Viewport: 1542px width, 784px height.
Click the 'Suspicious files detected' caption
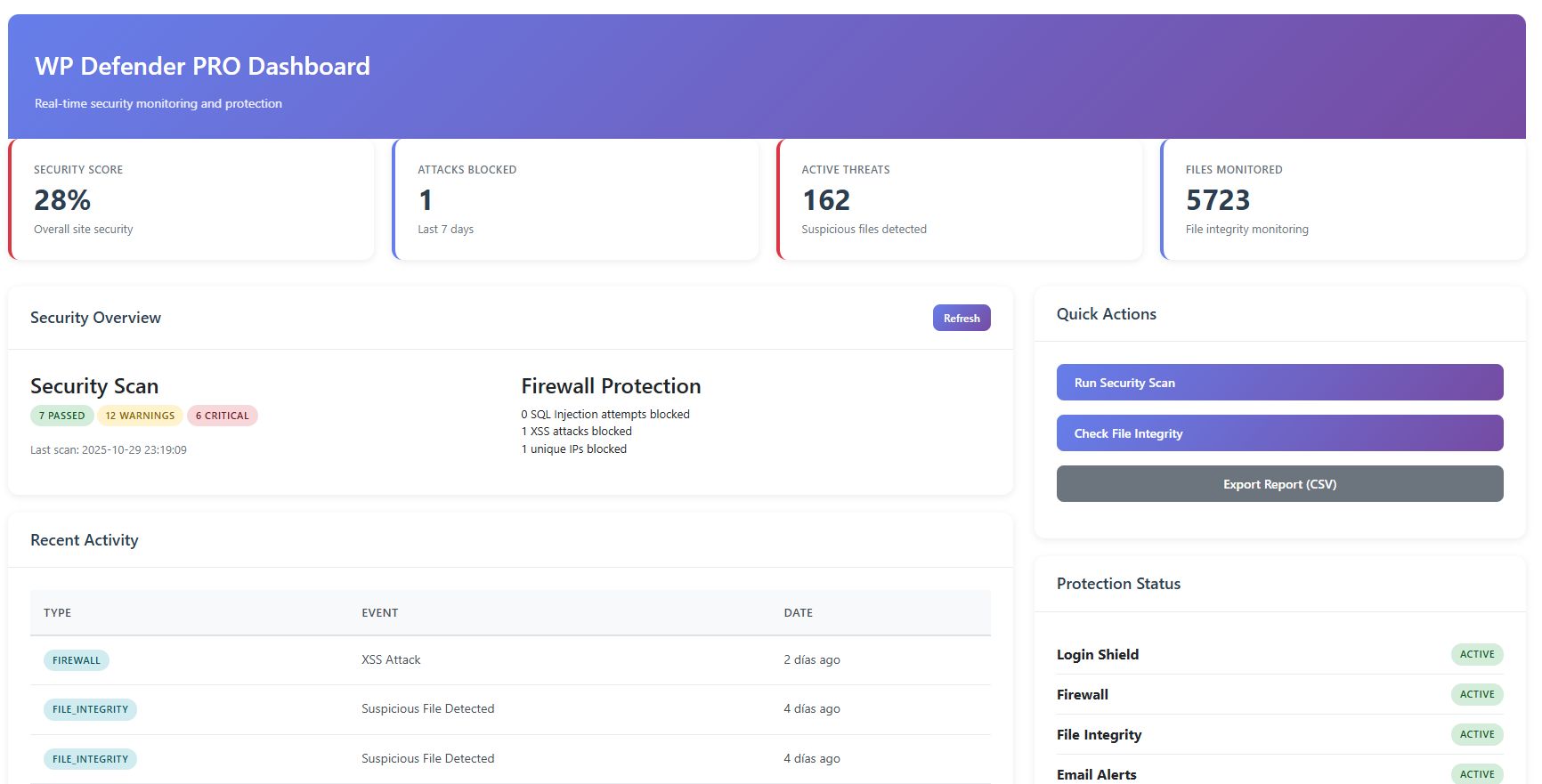[864, 230]
